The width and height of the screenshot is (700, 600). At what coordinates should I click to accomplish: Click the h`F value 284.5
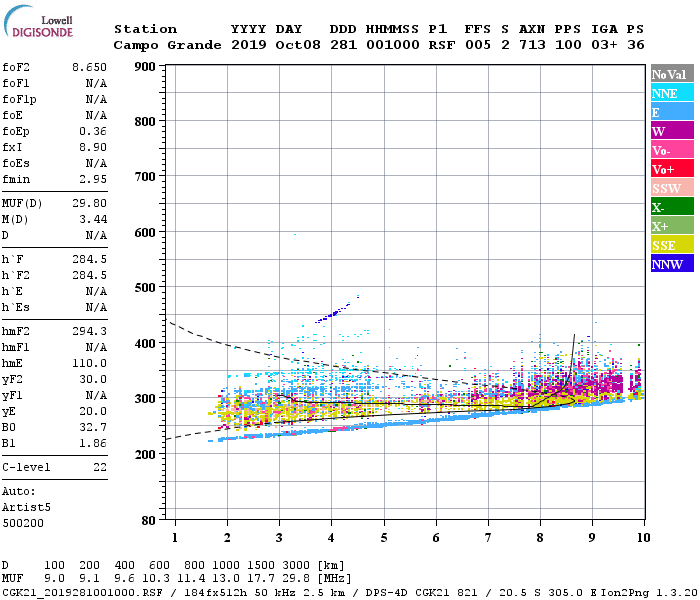click(89, 259)
